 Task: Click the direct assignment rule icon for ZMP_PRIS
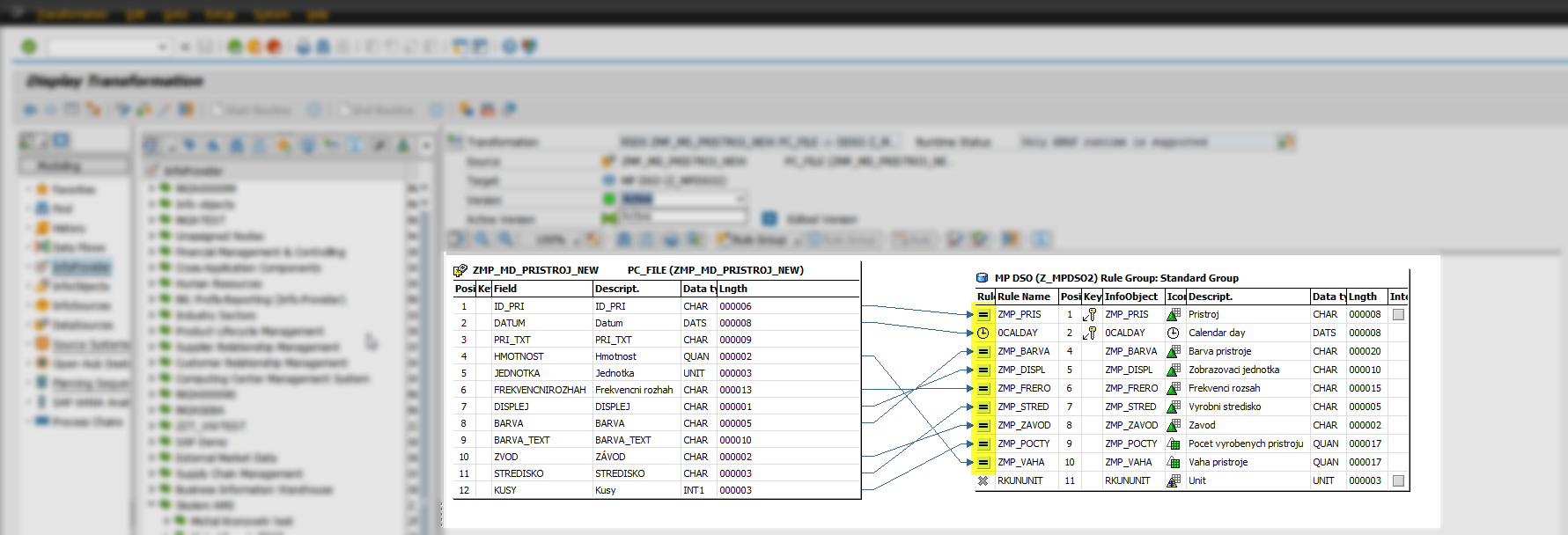tap(983, 314)
